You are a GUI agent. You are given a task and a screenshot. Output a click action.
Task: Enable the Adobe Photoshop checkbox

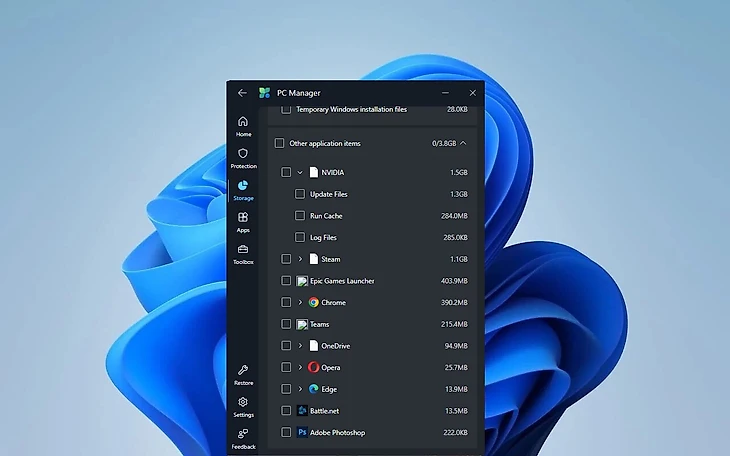(287, 433)
